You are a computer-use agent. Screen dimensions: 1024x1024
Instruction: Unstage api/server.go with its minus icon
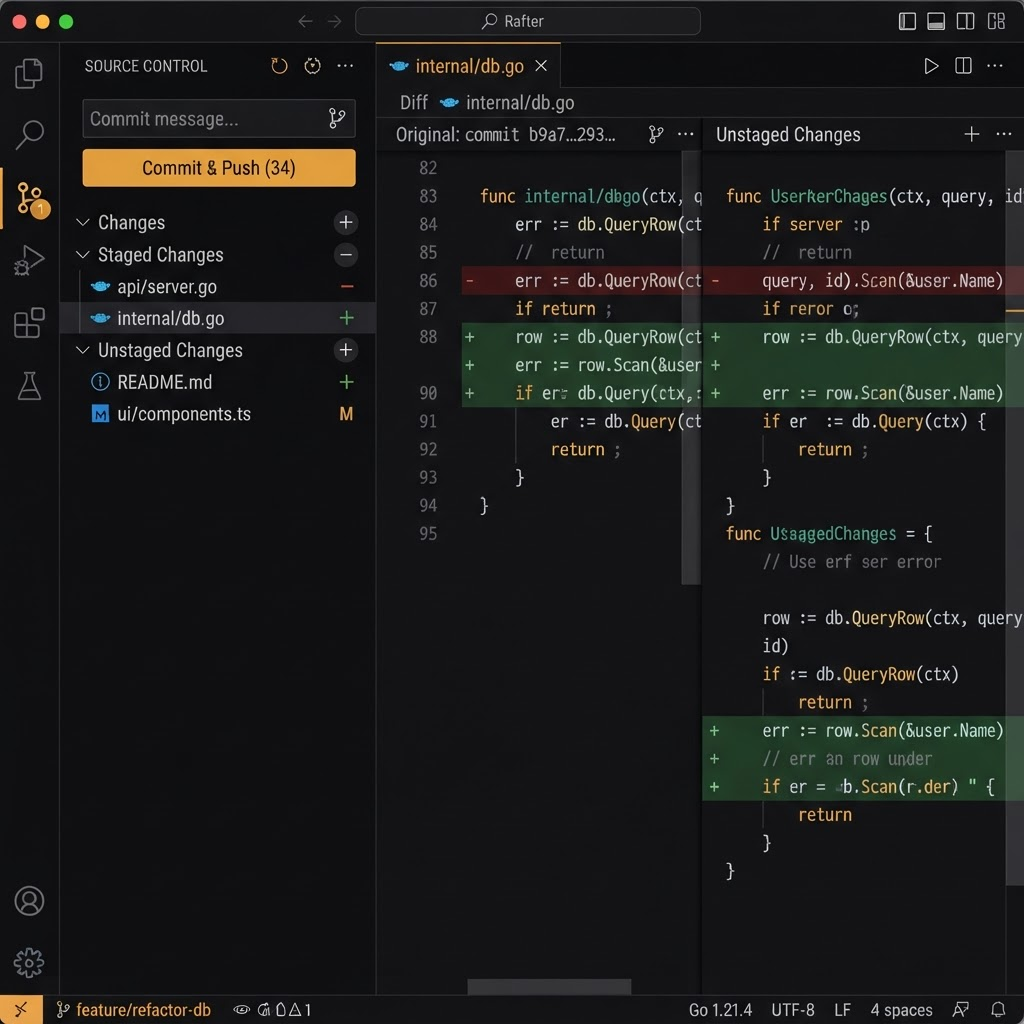coord(347,286)
